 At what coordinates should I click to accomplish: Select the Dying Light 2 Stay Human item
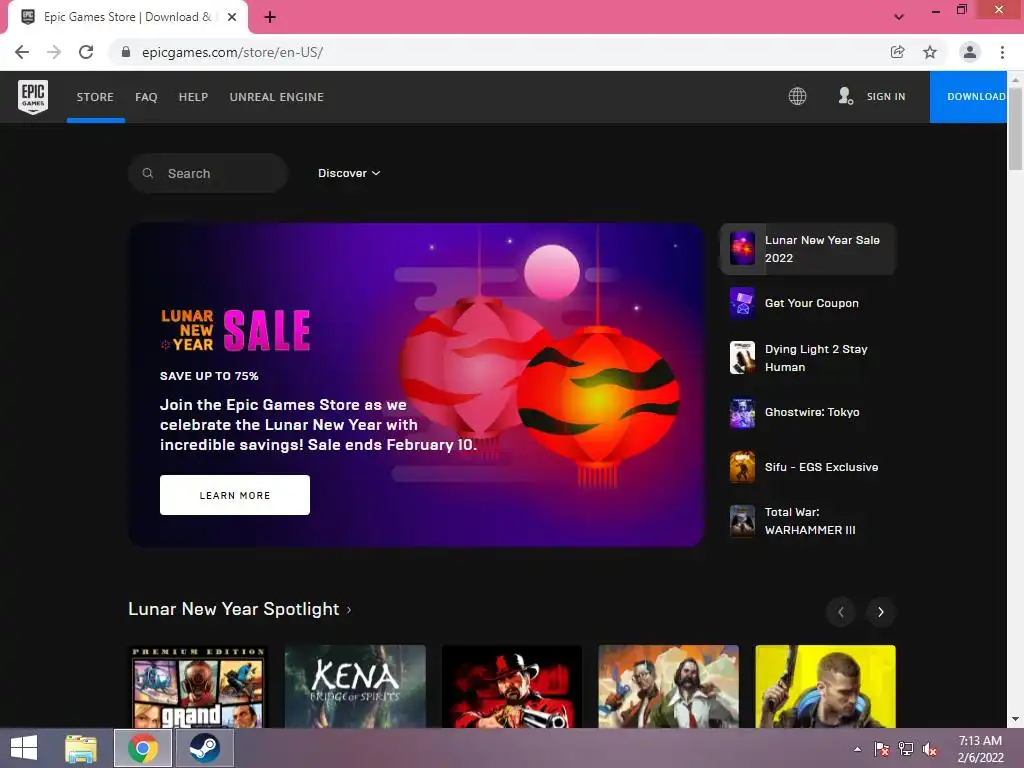point(808,358)
